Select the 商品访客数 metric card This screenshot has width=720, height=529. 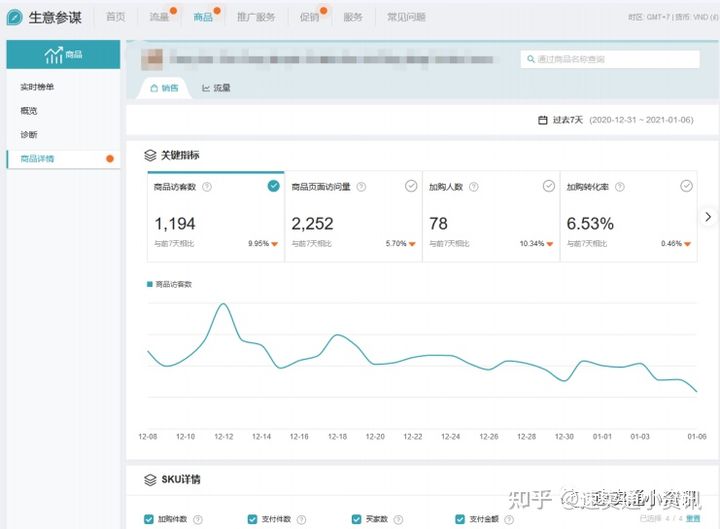(216, 217)
